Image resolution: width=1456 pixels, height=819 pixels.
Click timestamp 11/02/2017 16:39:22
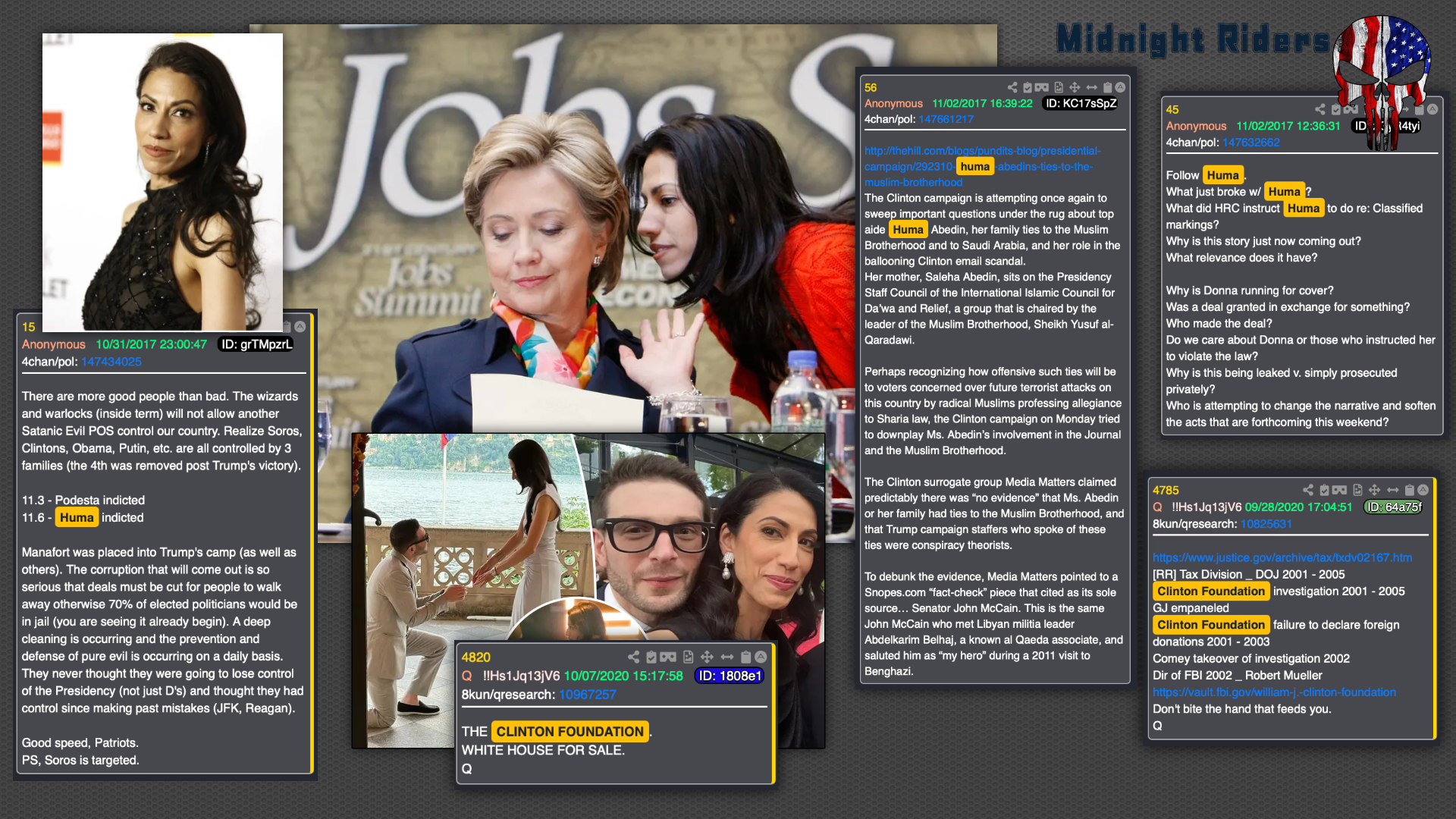coord(982,103)
